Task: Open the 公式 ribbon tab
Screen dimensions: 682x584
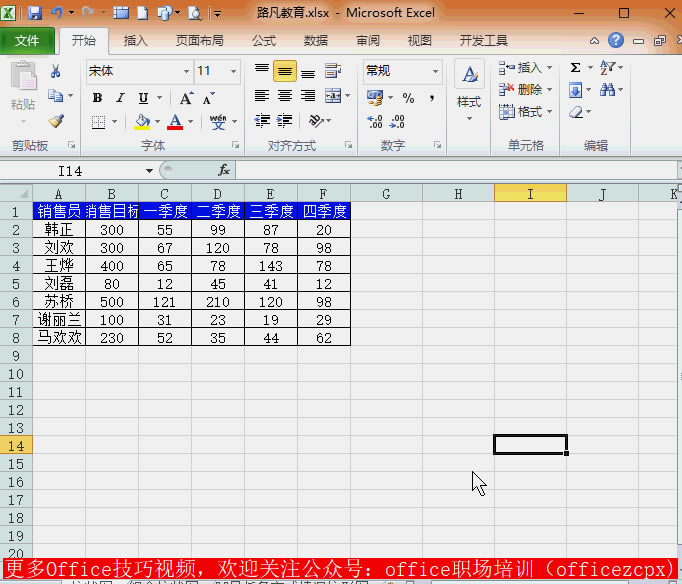Action: click(x=264, y=41)
